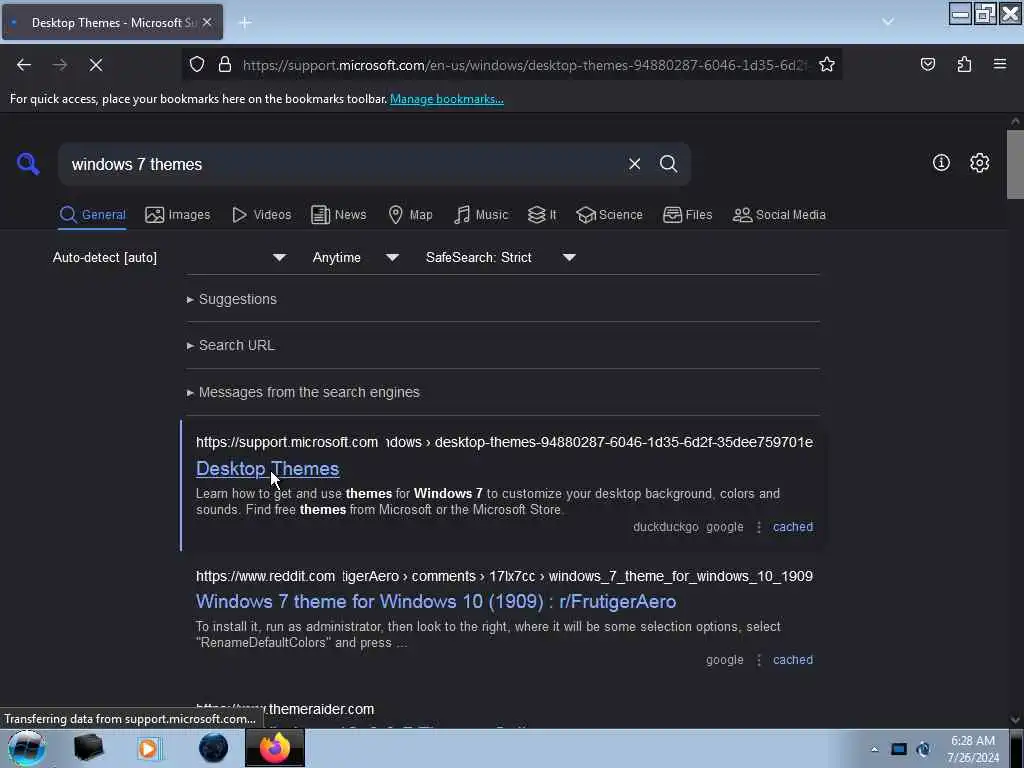Click the themeraider.com result URL
The image size is (1024, 768).
tap(285, 709)
